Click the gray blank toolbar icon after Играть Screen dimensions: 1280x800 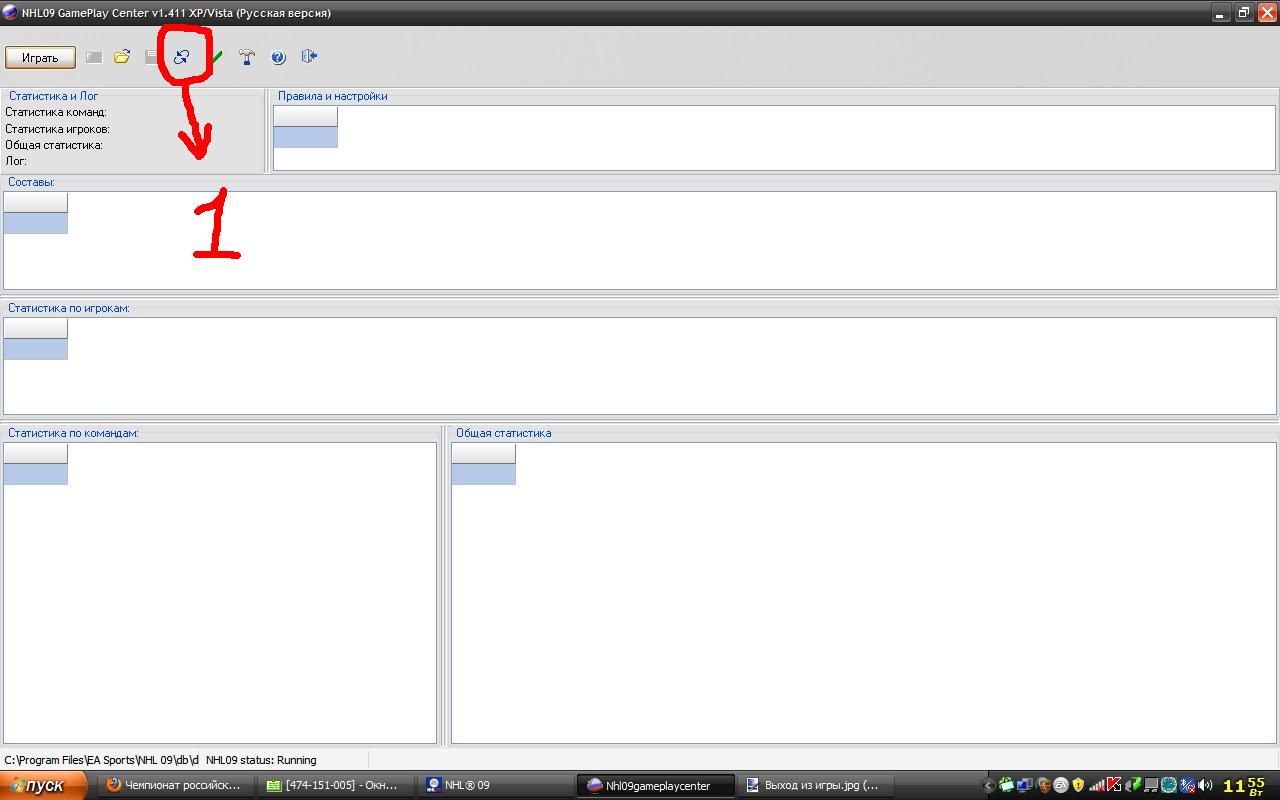pyautogui.click(x=93, y=57)
